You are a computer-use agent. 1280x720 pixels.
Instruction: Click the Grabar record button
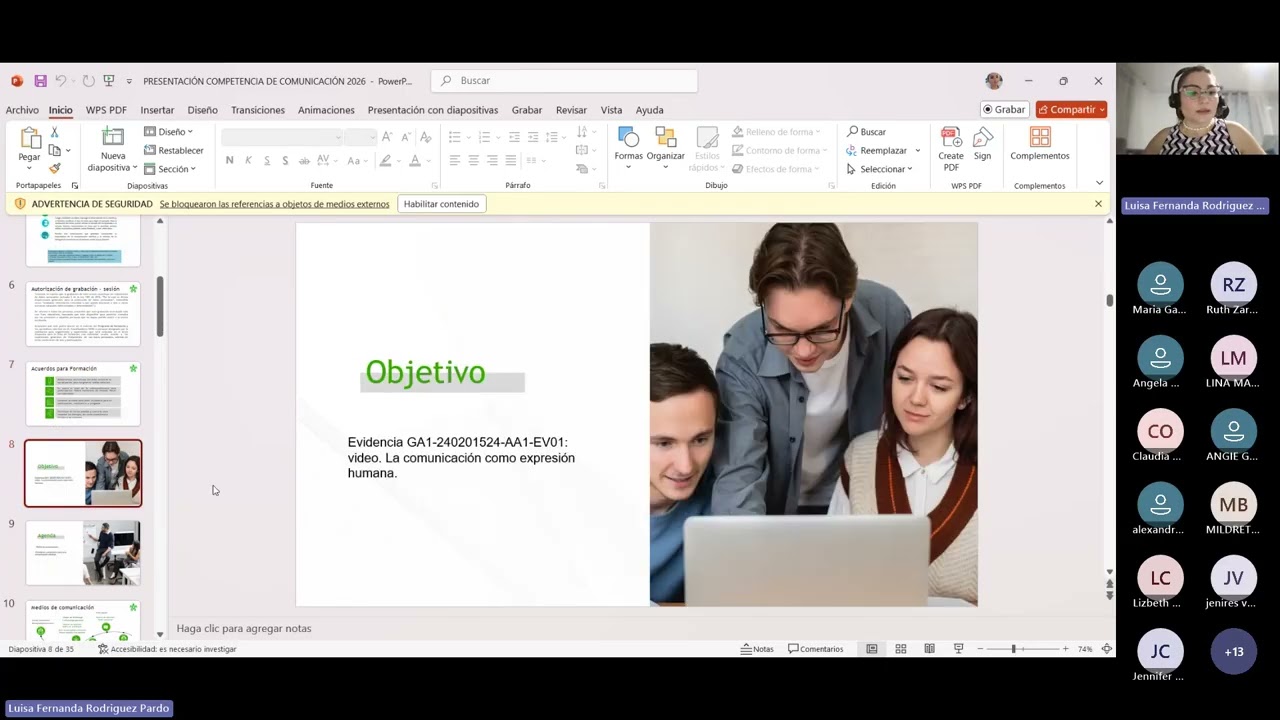(x=1004, y=109)
